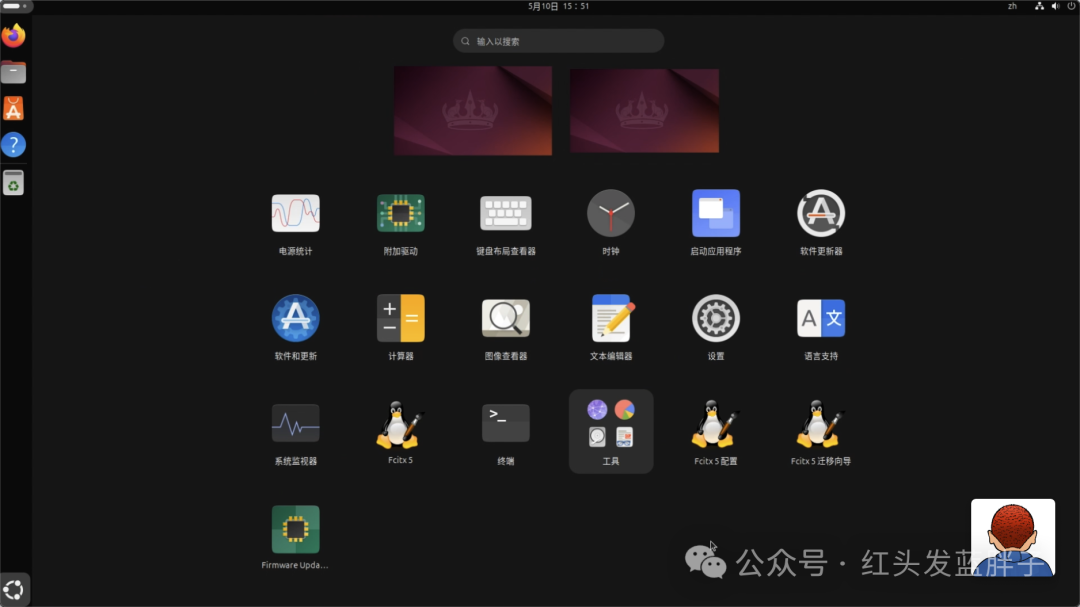Open the 时钟 clock application
Image resolution: width=1080 pixels, height=607 pixels.
[x=610, y=212]
